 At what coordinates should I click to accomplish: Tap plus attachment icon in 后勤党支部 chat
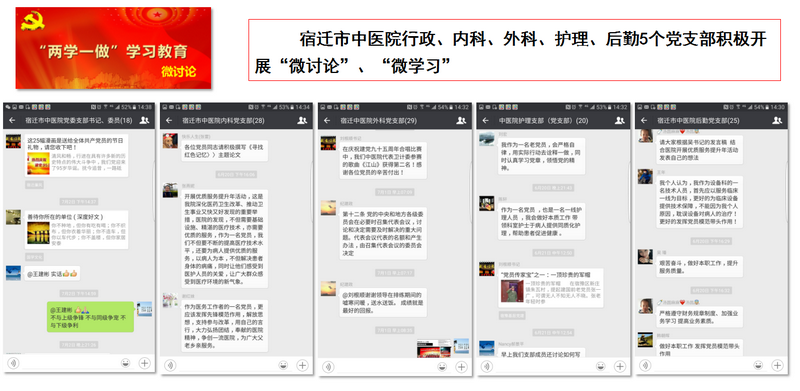(777, 365)
